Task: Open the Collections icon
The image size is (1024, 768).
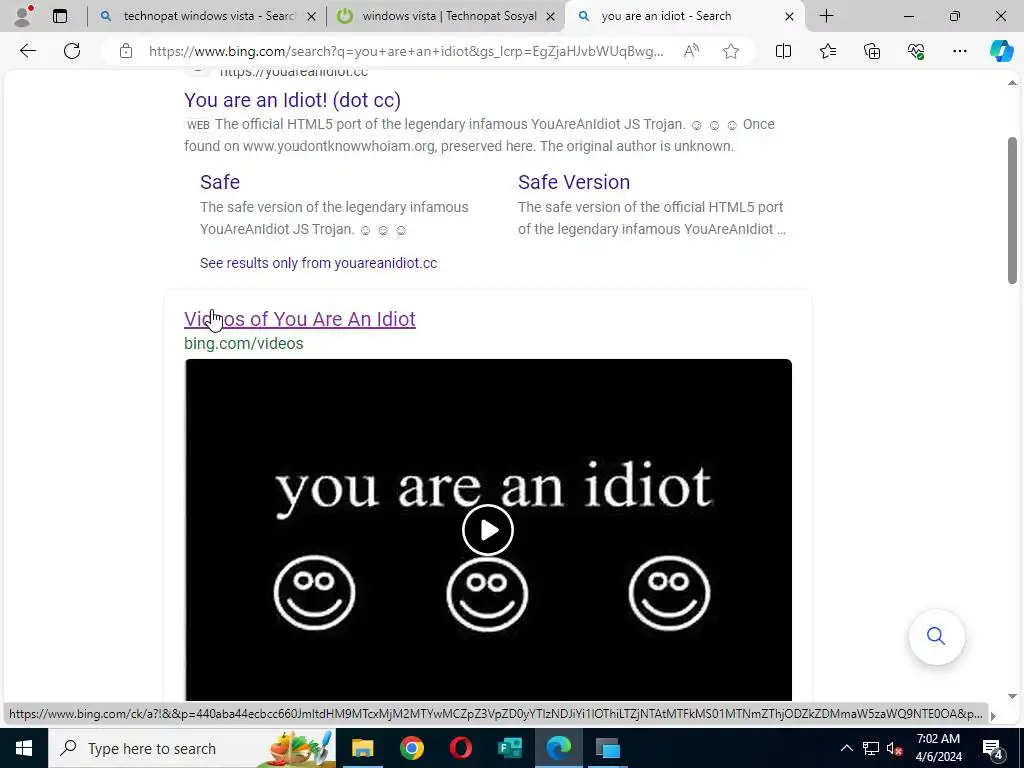Action: pos(872,51)
